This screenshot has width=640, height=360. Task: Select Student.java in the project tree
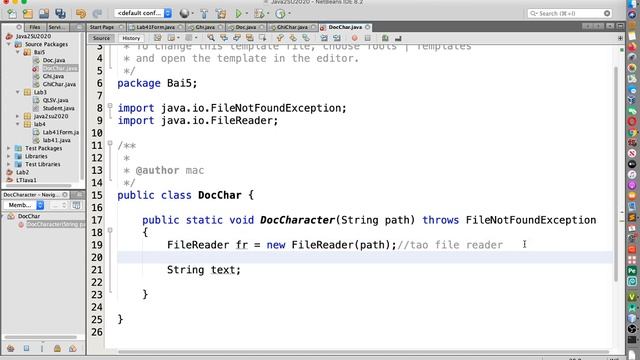(58, 108)
